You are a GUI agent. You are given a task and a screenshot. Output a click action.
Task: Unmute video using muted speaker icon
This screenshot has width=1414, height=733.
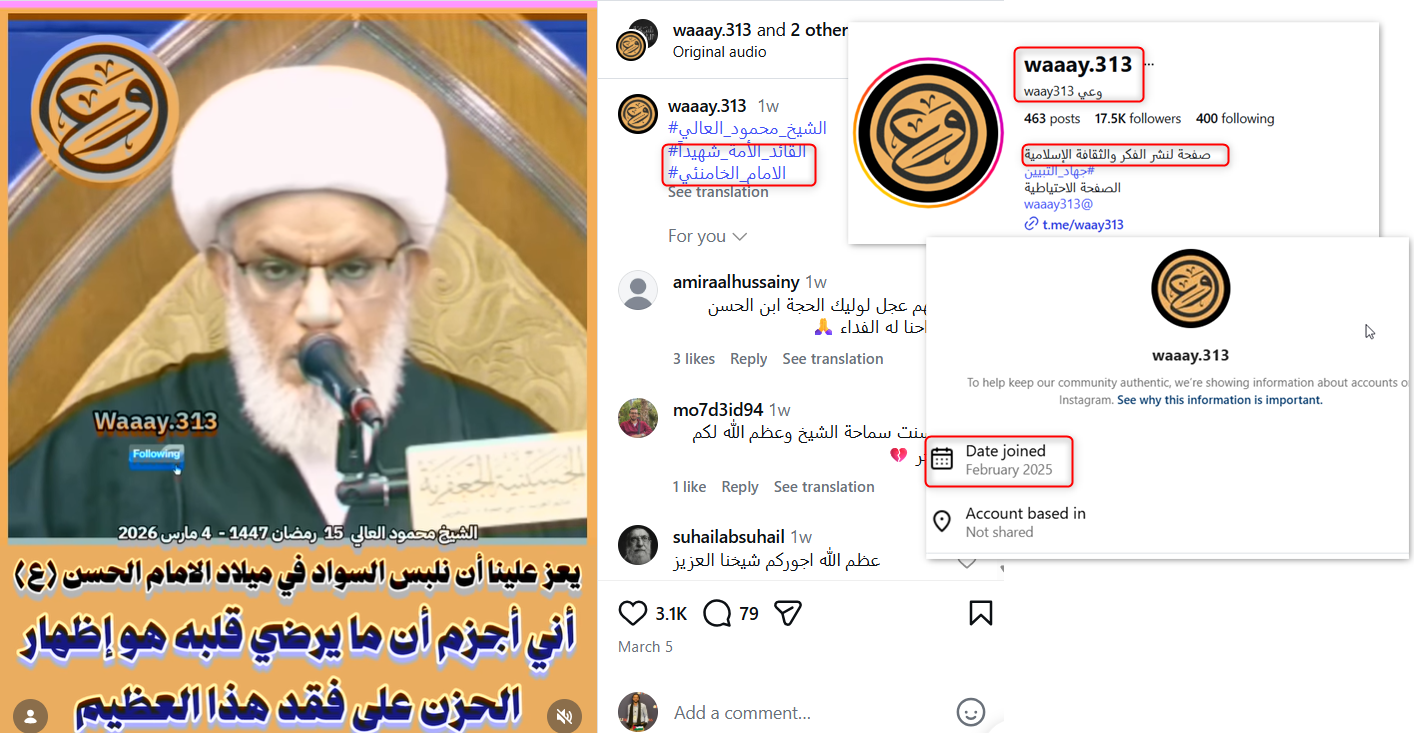(x=564, y=716)
